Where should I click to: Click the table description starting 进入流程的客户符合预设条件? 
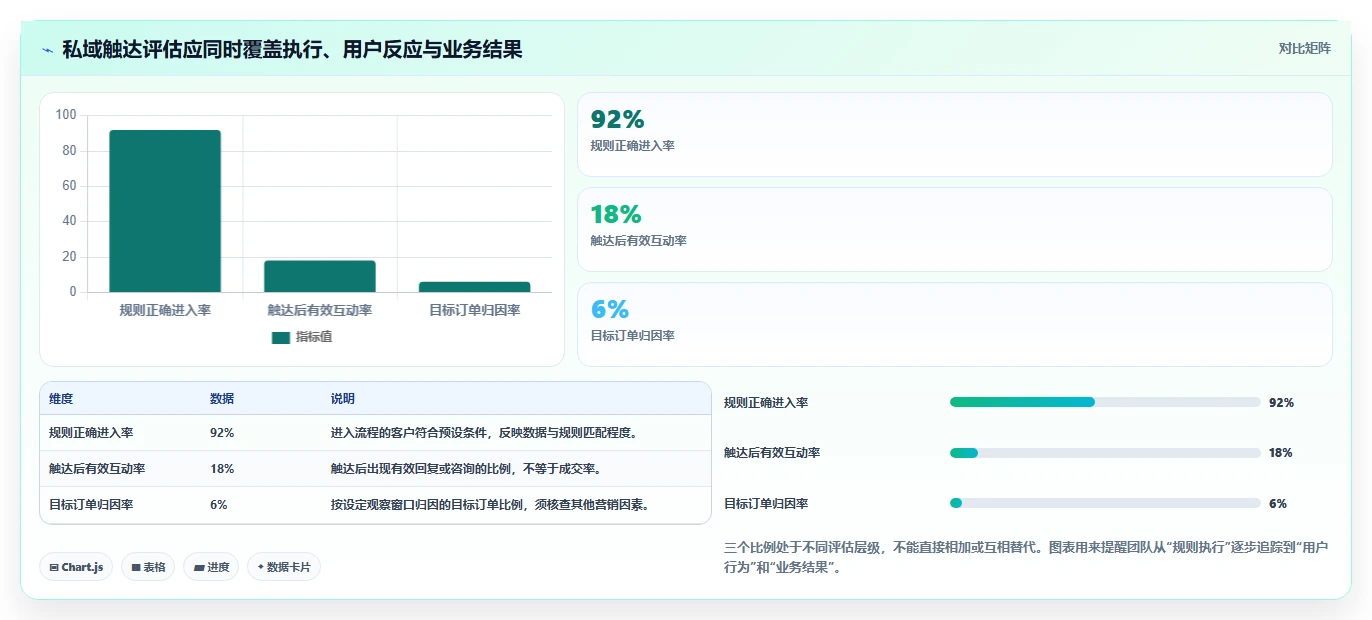484,433
